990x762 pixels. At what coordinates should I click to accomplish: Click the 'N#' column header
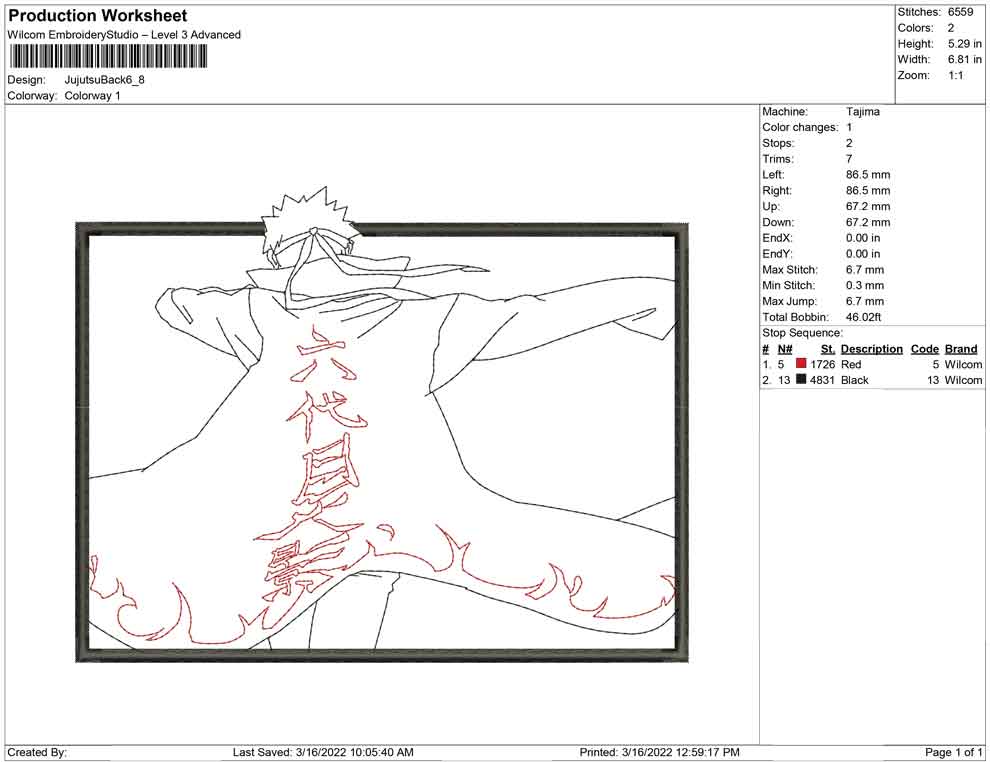click(x=785, y=348)
